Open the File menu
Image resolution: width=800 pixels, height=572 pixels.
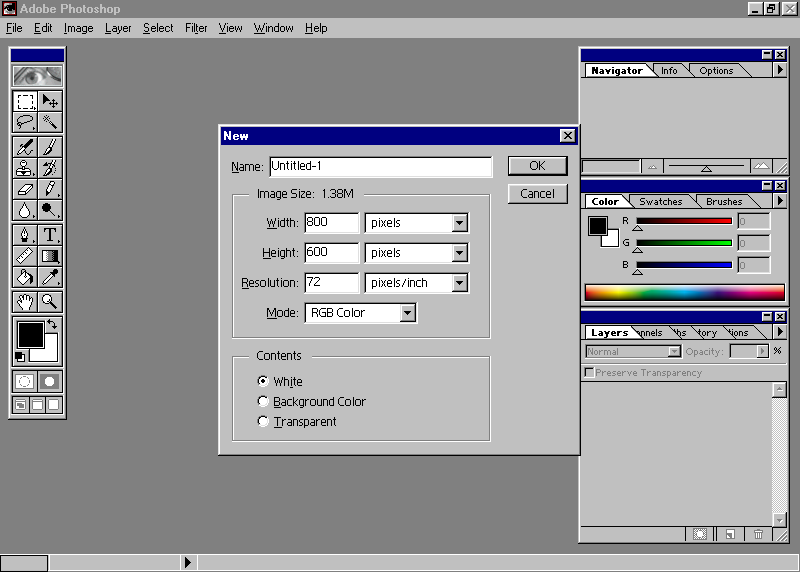click(14, 28)
